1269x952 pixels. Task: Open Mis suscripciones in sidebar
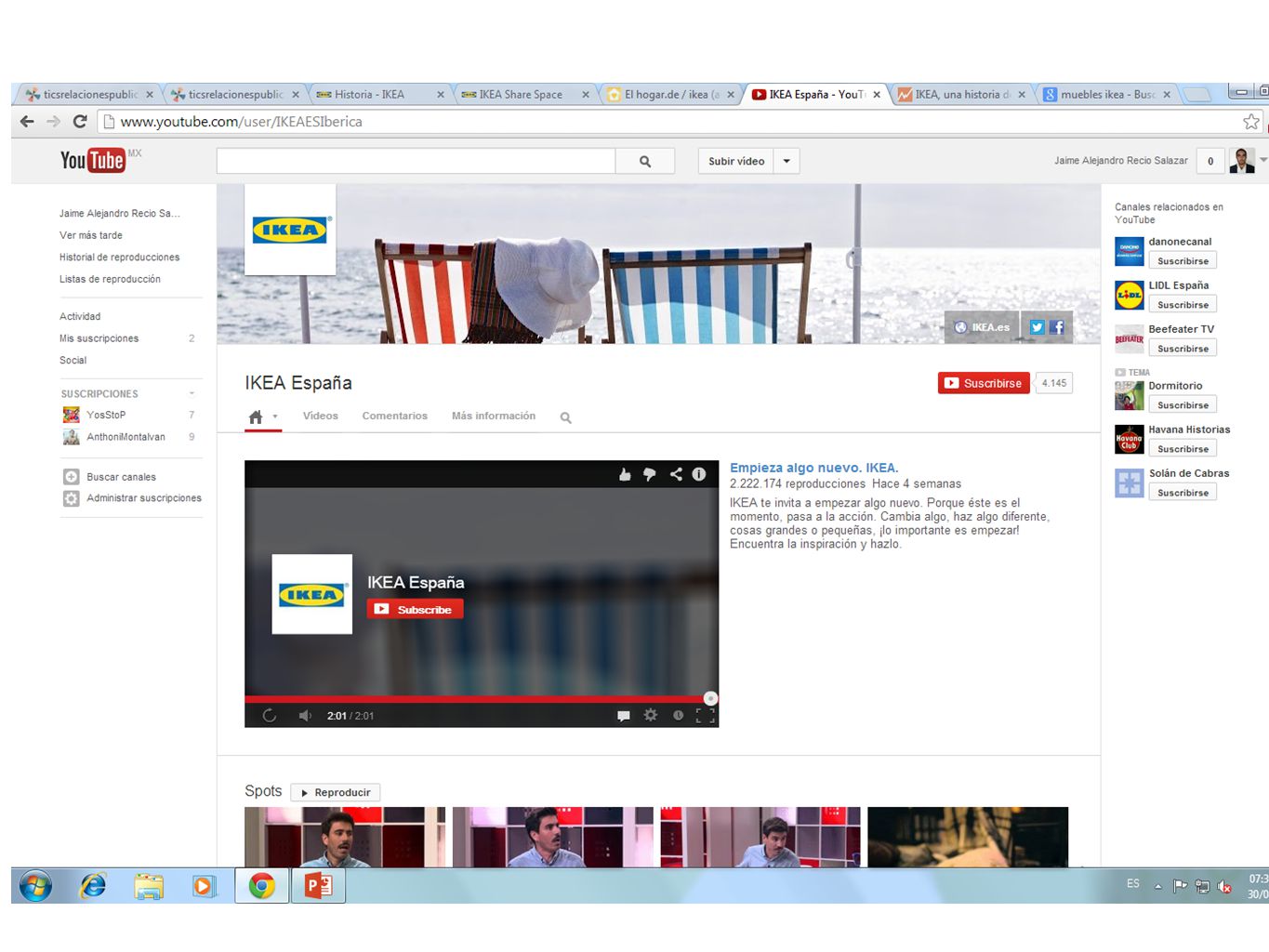(99, 338)
